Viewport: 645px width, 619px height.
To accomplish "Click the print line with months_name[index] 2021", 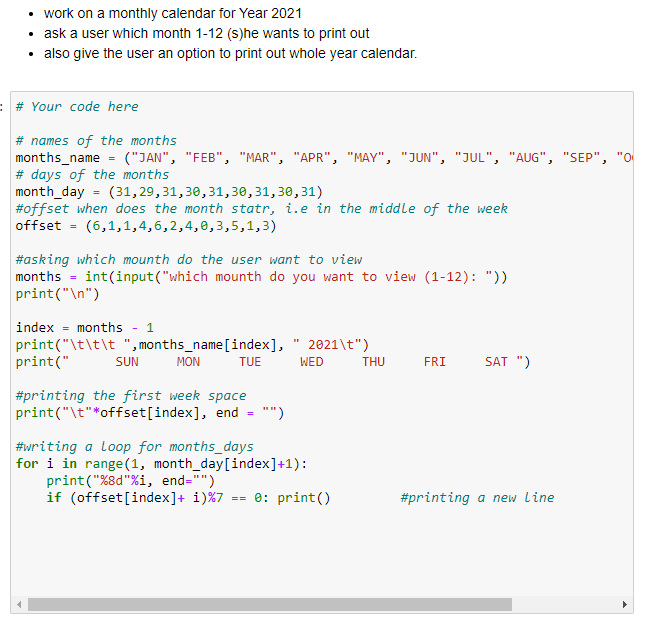I will [x=193, y=345].
